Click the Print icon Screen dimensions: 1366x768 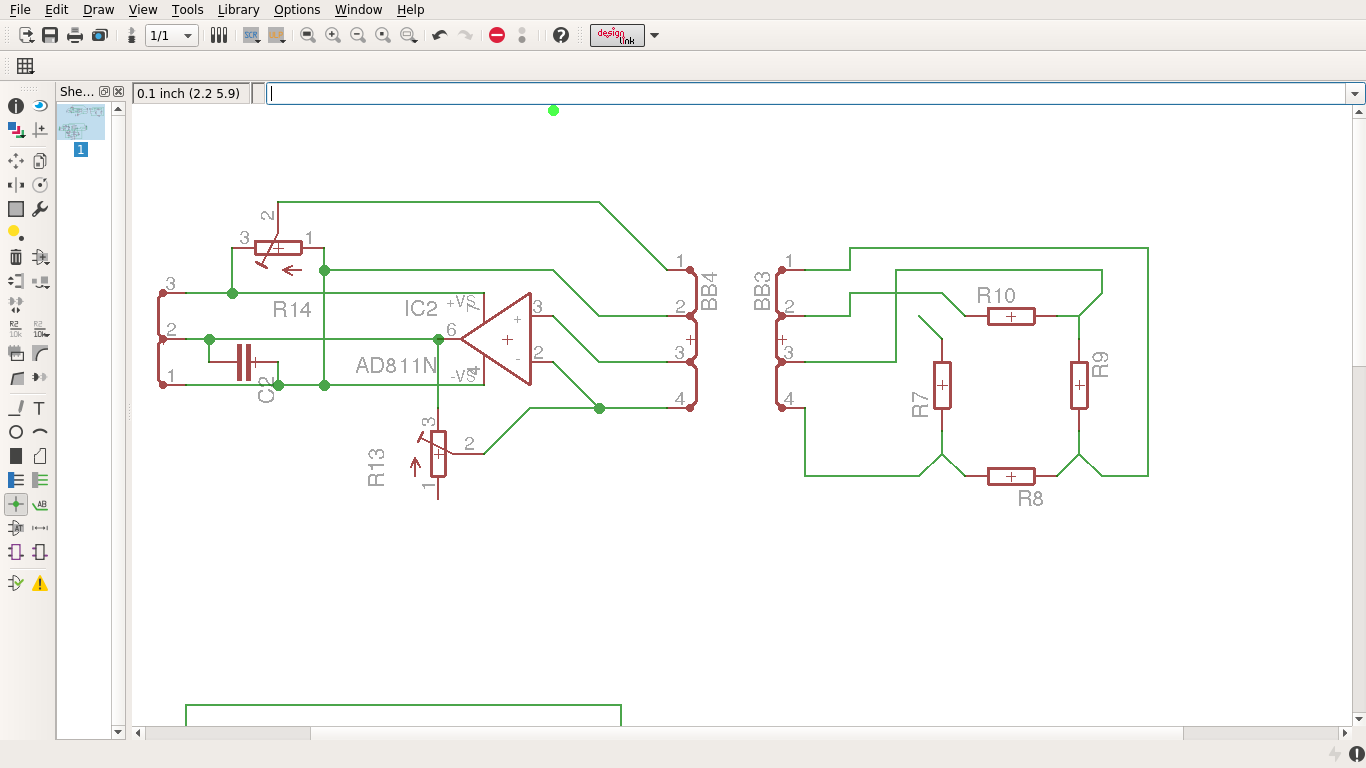click(x=74, y=35)
